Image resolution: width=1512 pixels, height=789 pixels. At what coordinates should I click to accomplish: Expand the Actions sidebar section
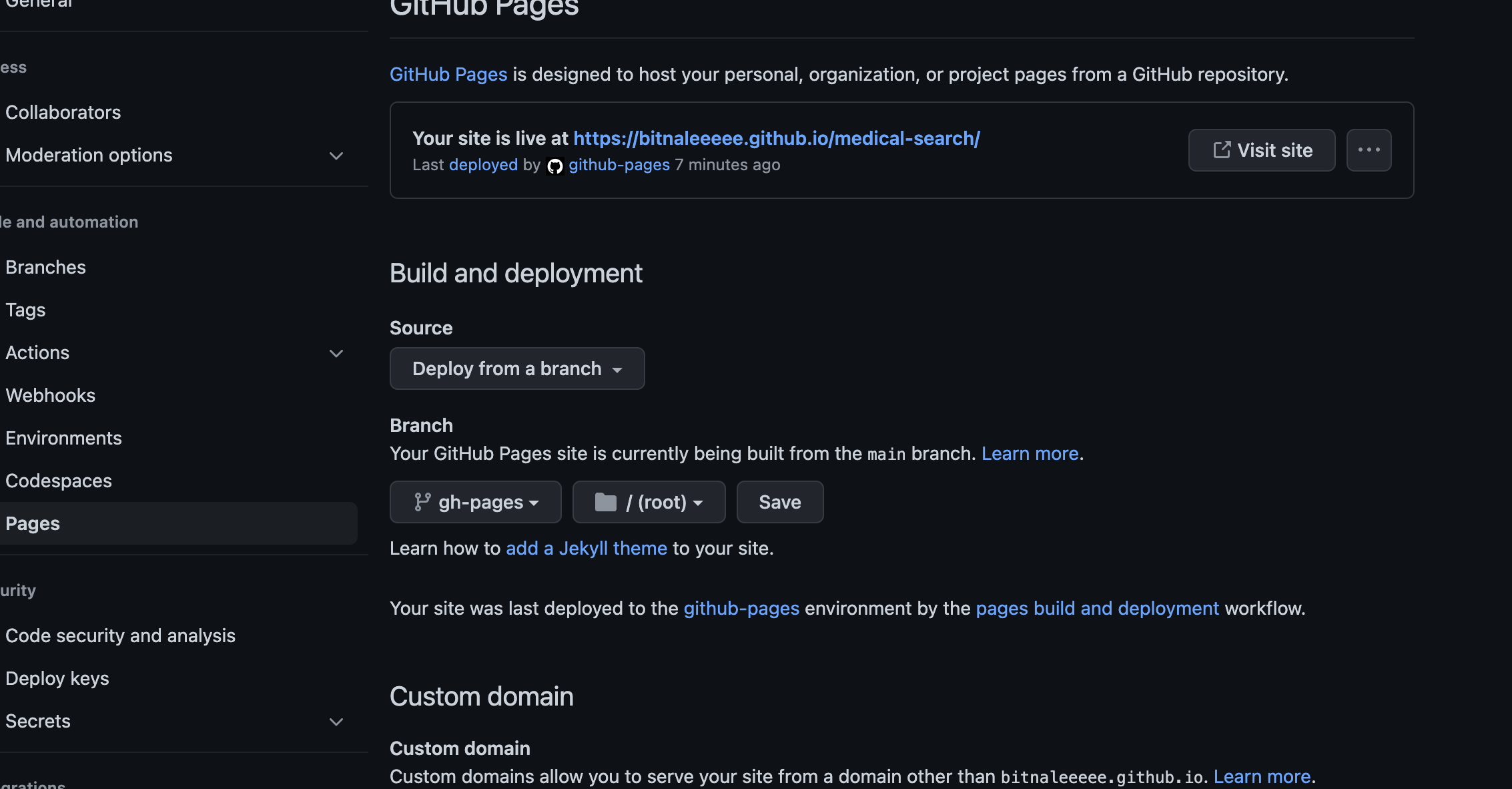336,353
